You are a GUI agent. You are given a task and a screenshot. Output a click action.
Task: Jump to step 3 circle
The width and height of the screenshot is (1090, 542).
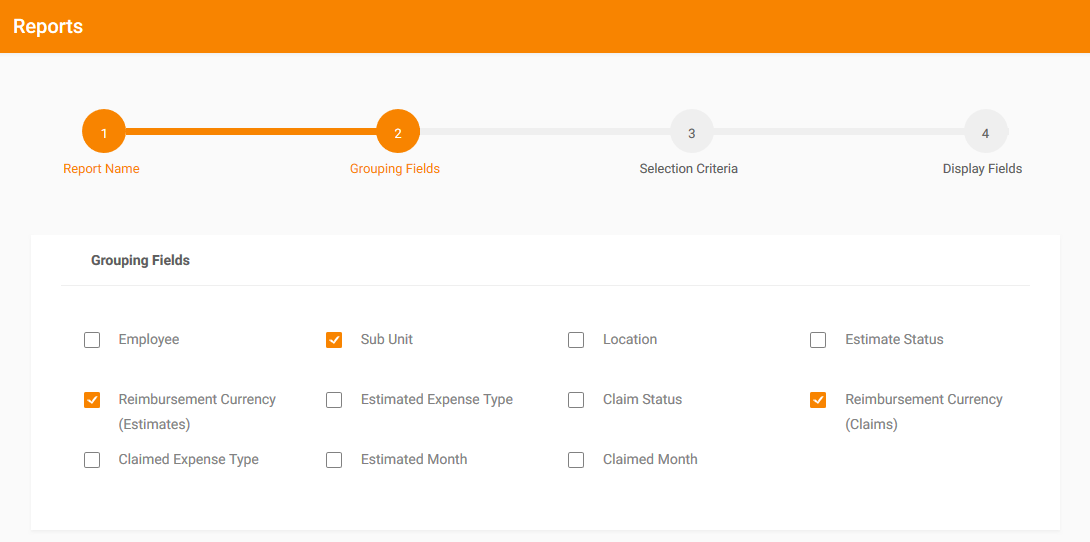(x=692, y=131)
